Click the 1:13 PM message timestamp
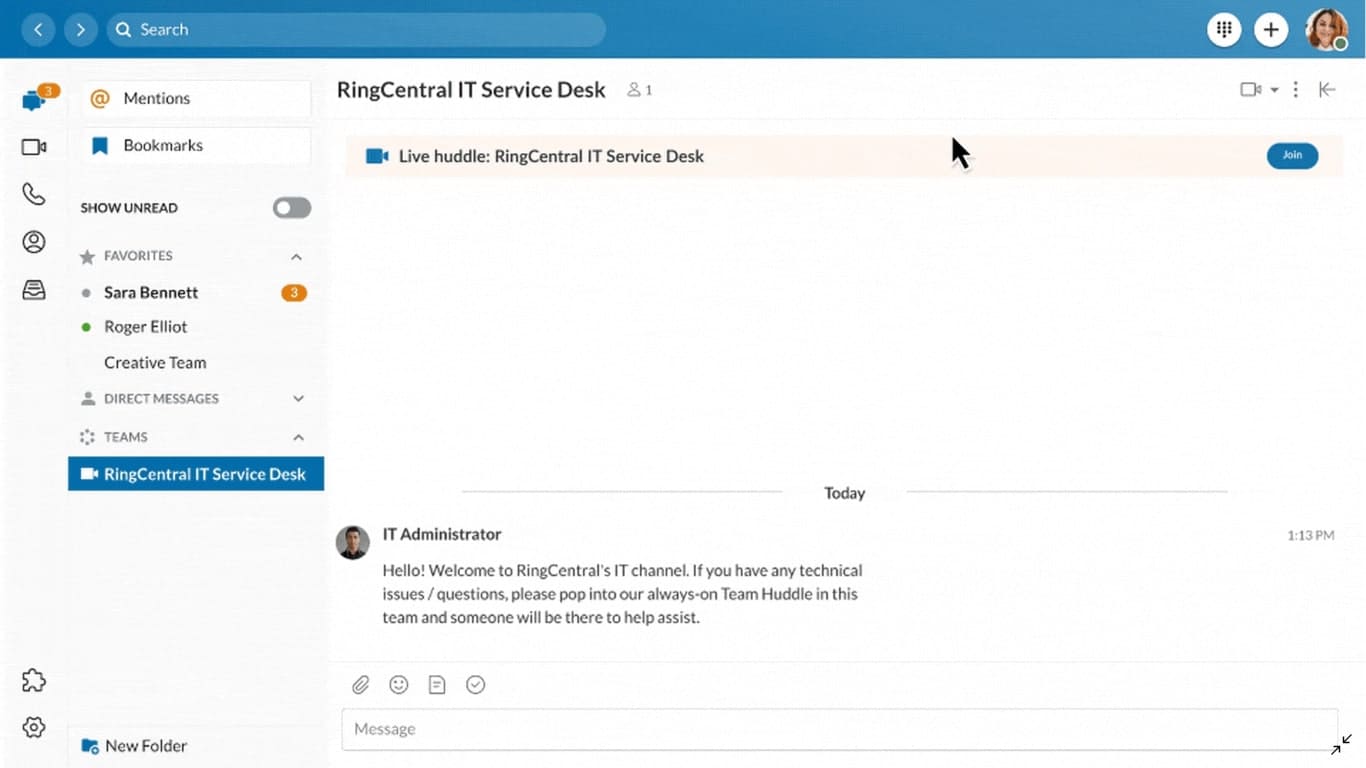This screenshot has width=1366, height=768. click(x=1311, y=536)
